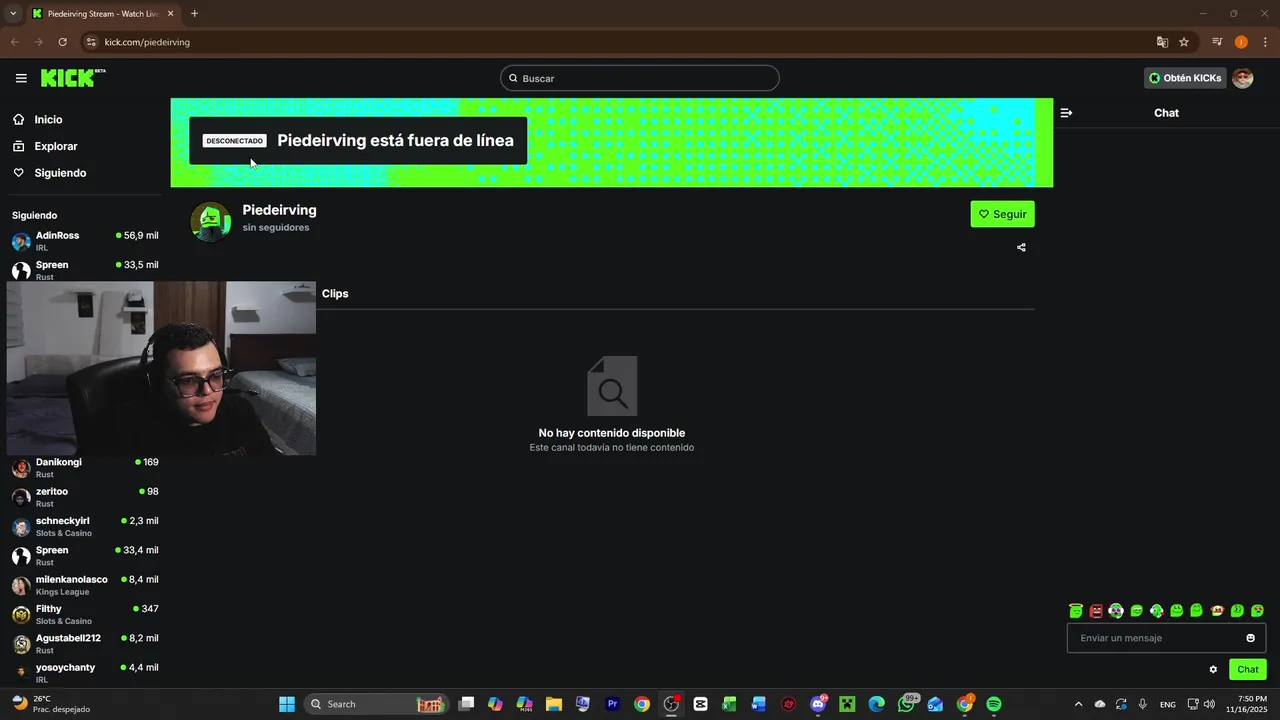Open Windows Start menu
The width and height of the screenshot is (1280, 720).
pyautogui.click(x=287, y=704)
